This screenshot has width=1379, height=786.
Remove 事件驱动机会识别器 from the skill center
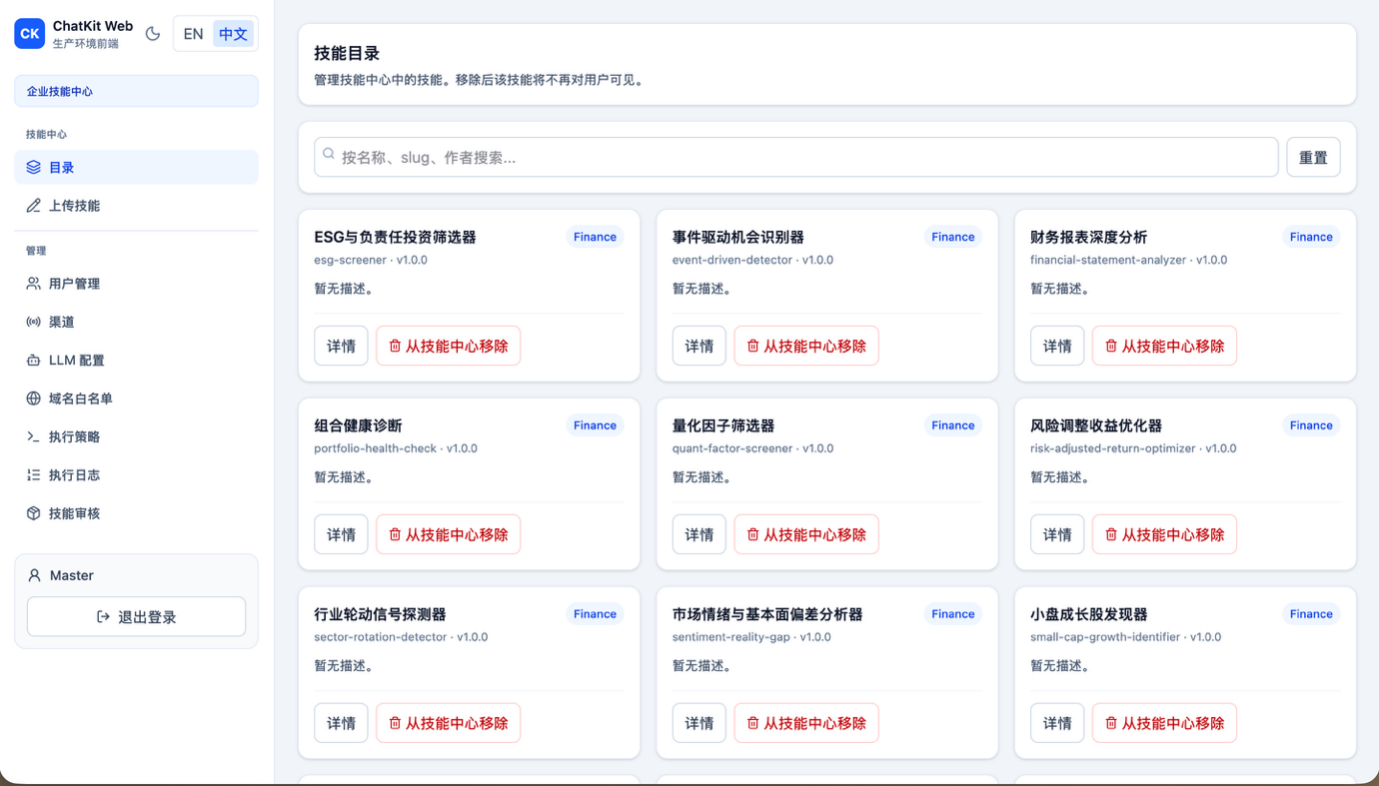point(806,346)
